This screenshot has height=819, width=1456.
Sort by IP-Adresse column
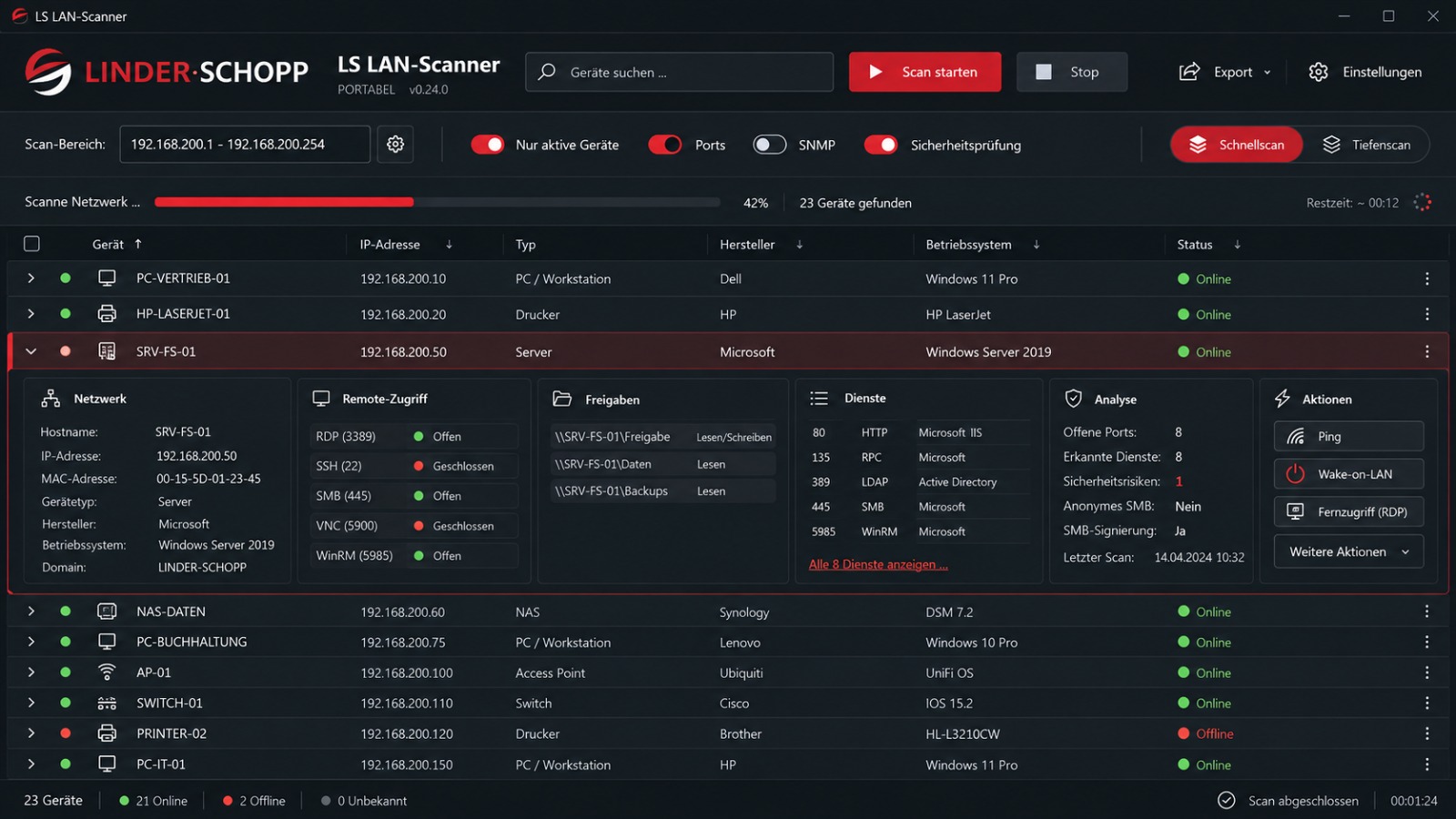pyautogui.click(x=406, y=244)
